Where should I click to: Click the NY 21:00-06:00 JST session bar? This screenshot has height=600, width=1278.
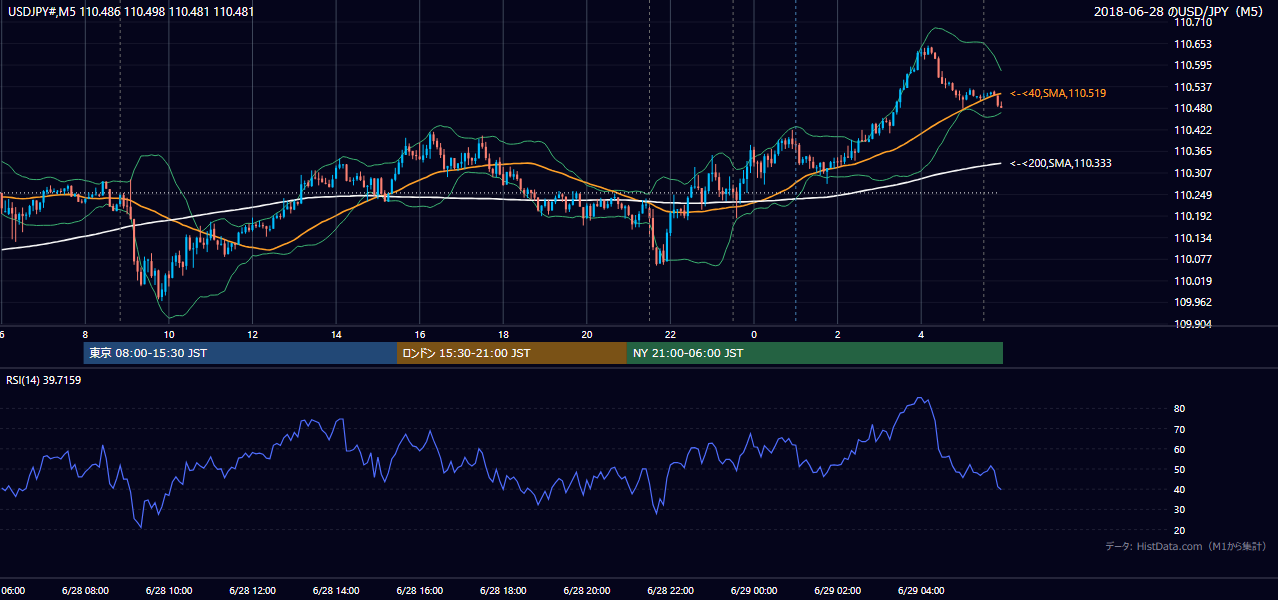[x=815, y=353]
